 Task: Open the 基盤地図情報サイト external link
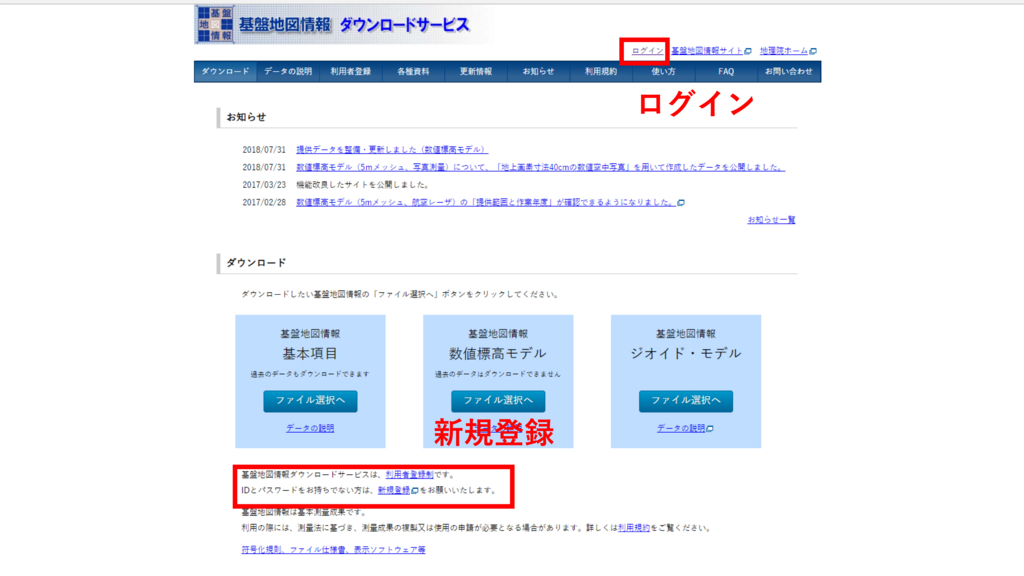coord(709,50)
